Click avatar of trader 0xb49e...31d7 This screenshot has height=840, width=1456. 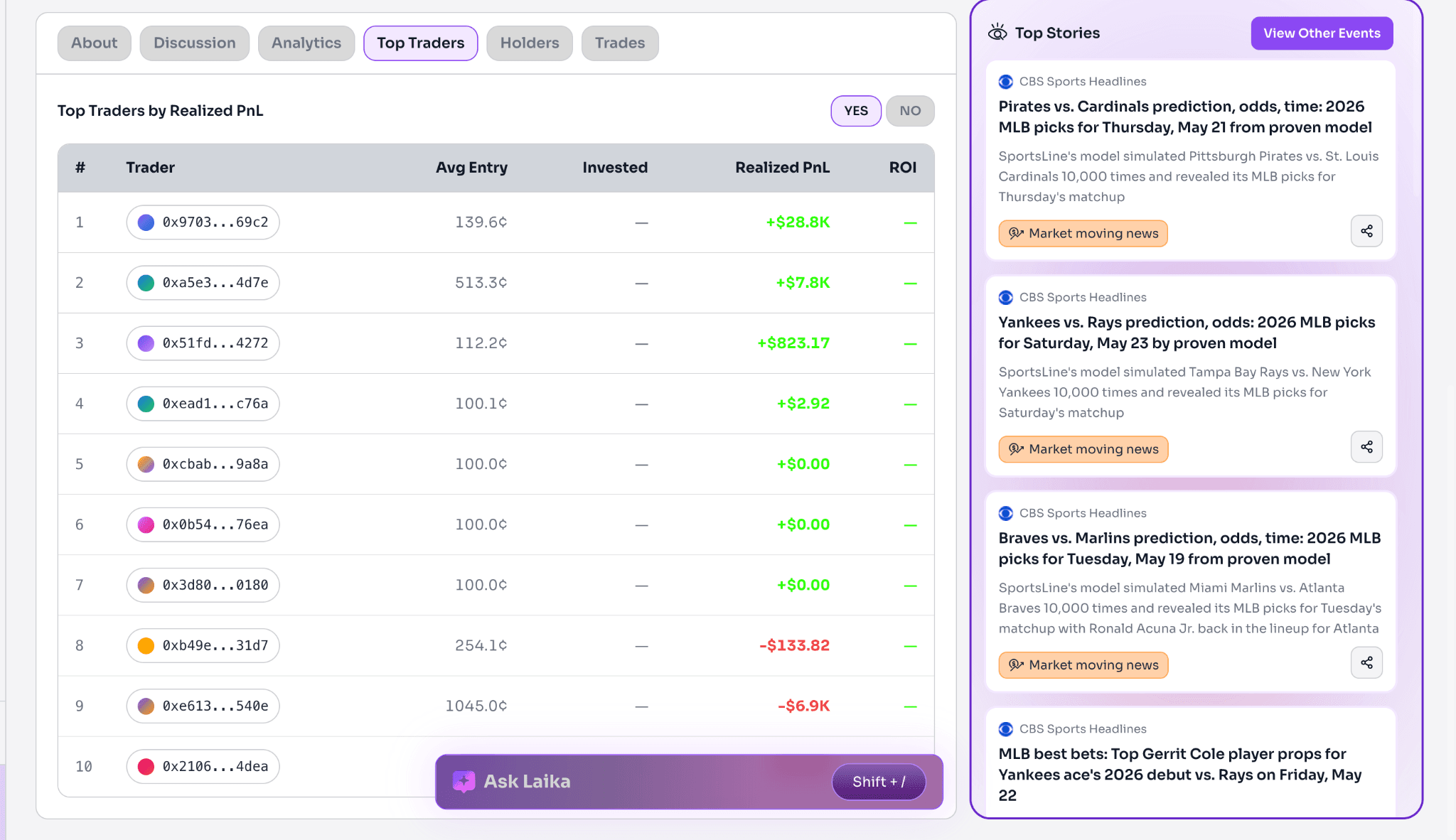click(x=146, y=645)
